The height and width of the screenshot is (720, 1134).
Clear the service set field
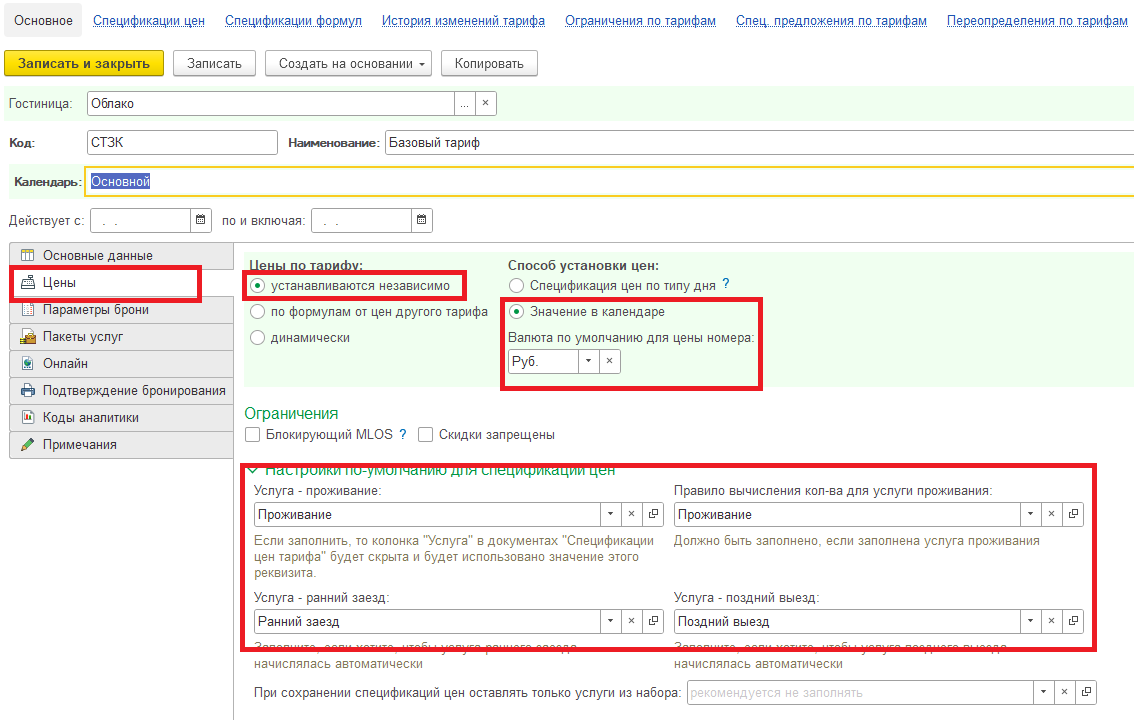[x=1065, y=693]
